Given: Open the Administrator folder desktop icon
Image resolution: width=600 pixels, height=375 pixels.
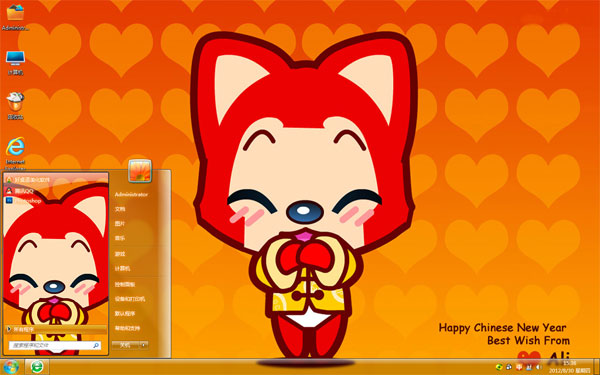Looking at the screenshot, I should click(x=15, y=17).
